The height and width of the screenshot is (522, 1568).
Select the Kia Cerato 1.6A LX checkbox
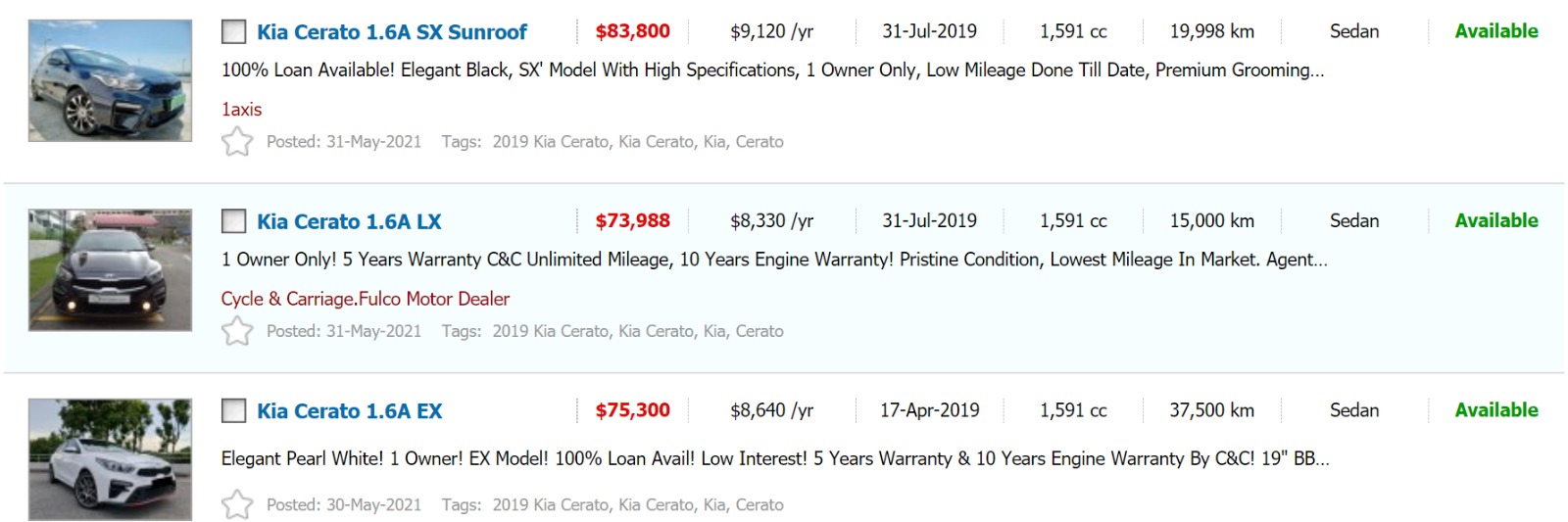[x=234, y=221]
